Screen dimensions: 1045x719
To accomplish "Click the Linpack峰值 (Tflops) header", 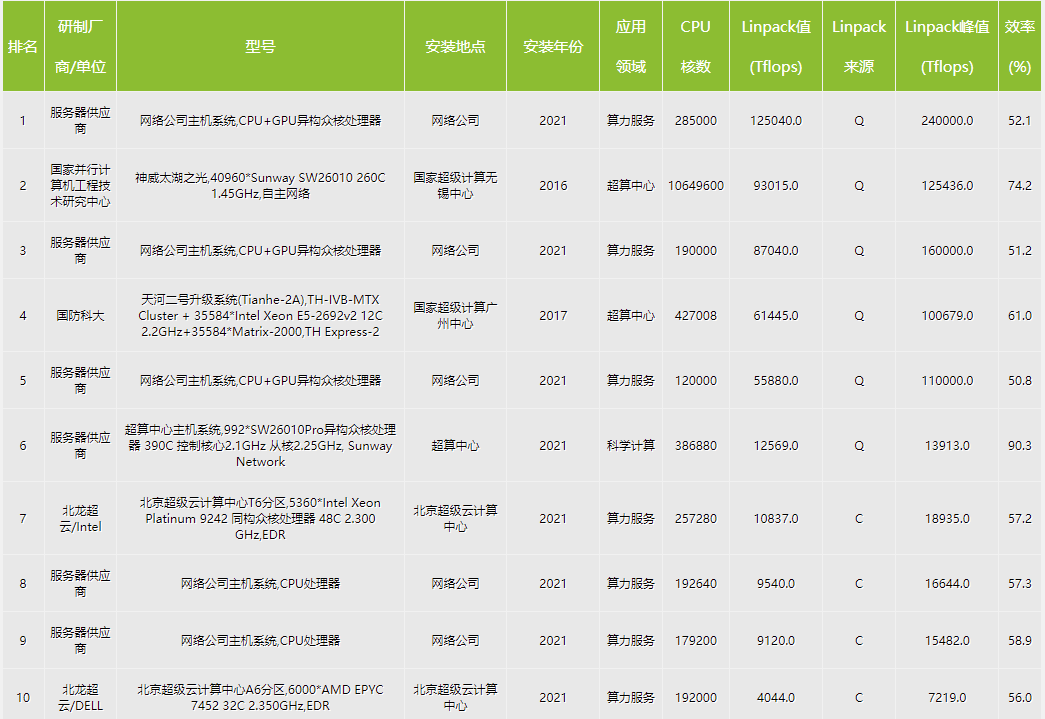I will coord(946,47).
